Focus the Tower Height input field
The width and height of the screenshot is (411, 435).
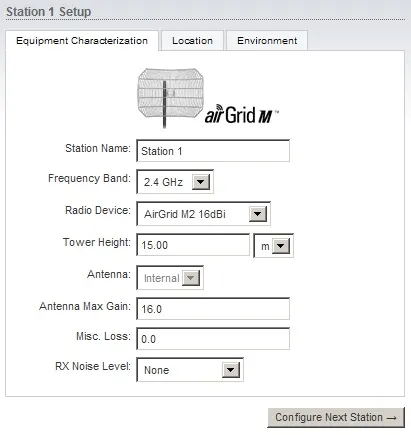(193, 245)
